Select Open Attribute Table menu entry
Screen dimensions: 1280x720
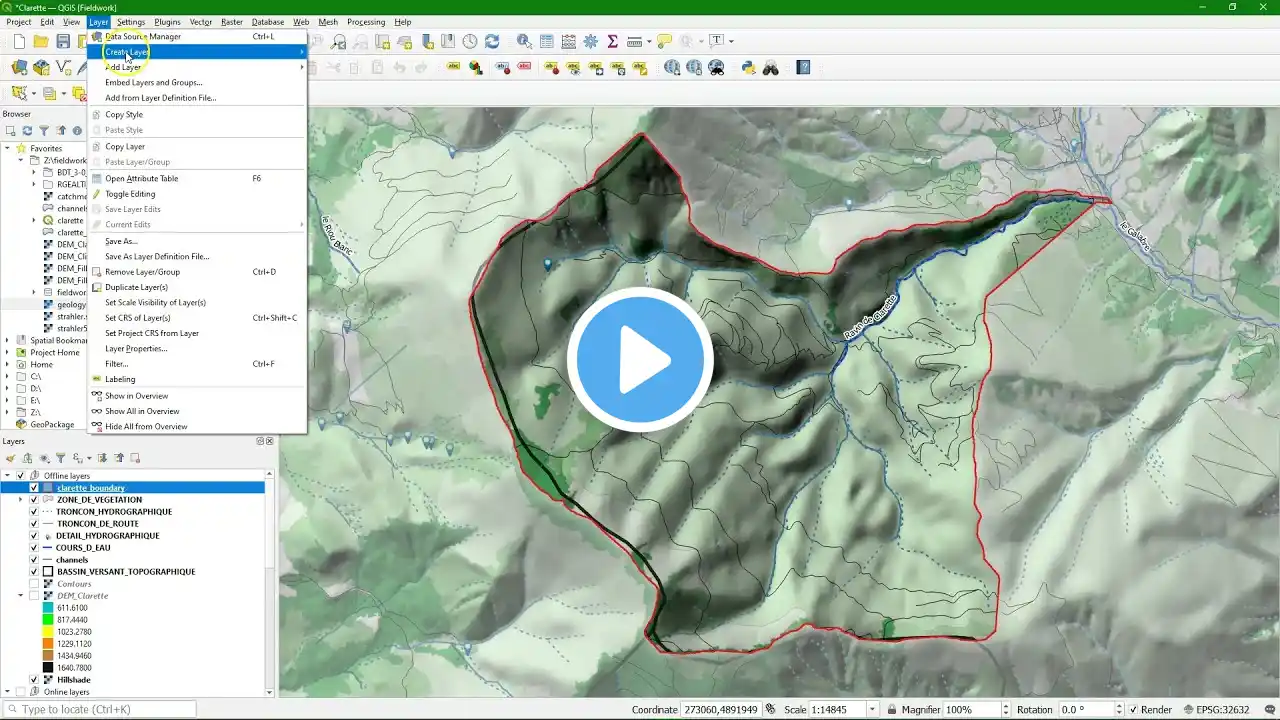pos(141,178)
